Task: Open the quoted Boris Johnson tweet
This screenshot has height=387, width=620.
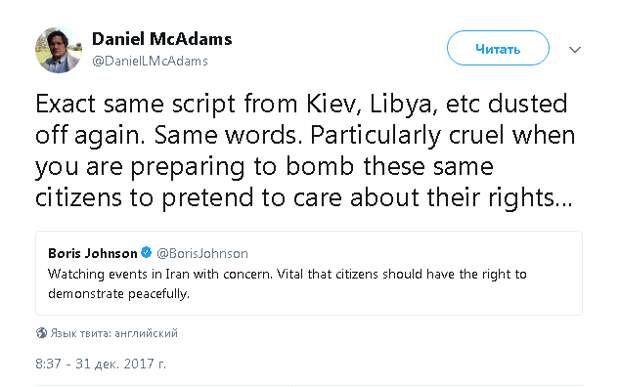Action: click(x=308, y=273)
